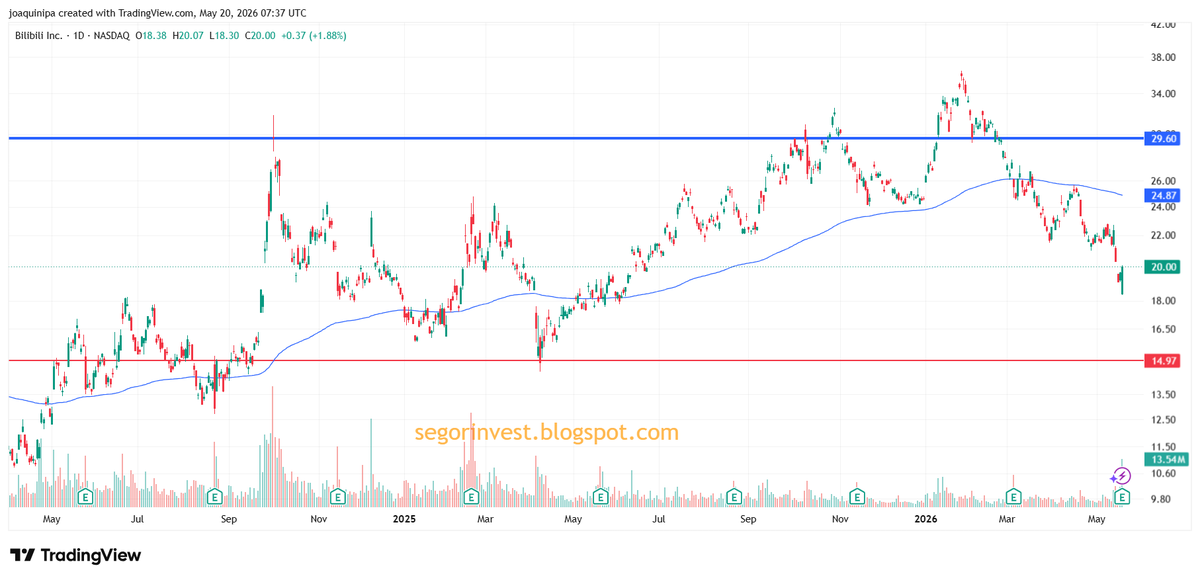This screenshot has height=580, width=1200.
Task: Click the high value H20.07
Action: [x=188, y=35]
